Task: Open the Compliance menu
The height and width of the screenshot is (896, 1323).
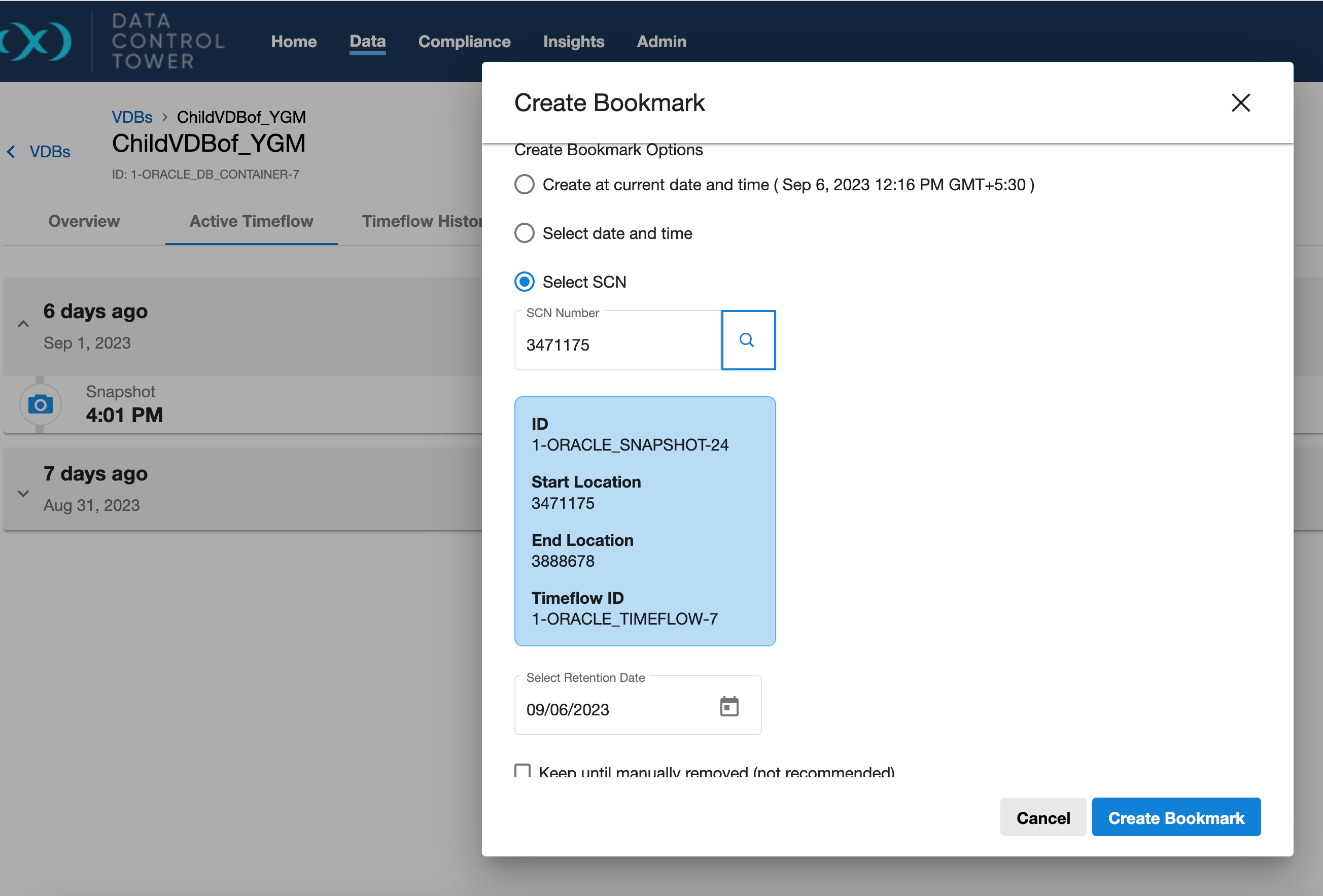Action: point(464,42)
